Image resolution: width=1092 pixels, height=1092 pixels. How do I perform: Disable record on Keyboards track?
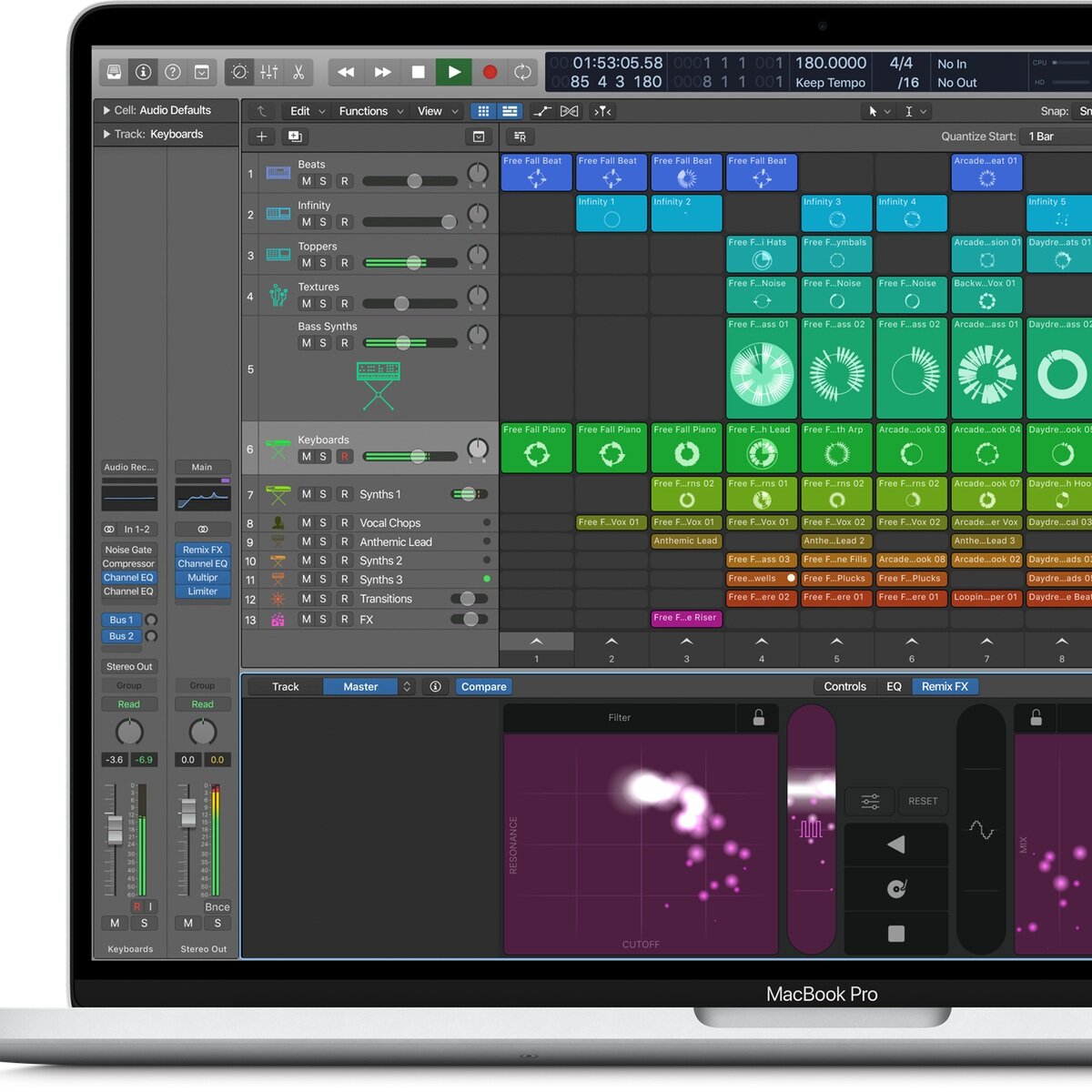click(x=345, y=457)
